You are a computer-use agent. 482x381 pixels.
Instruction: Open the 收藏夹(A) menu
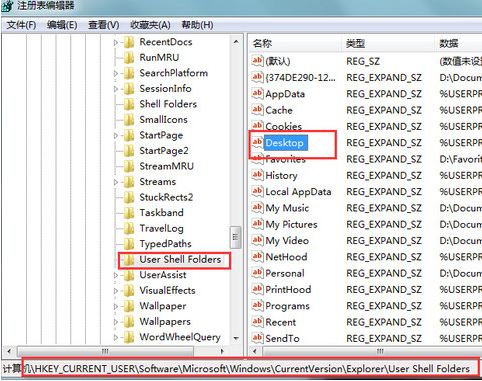click(150, 25)
